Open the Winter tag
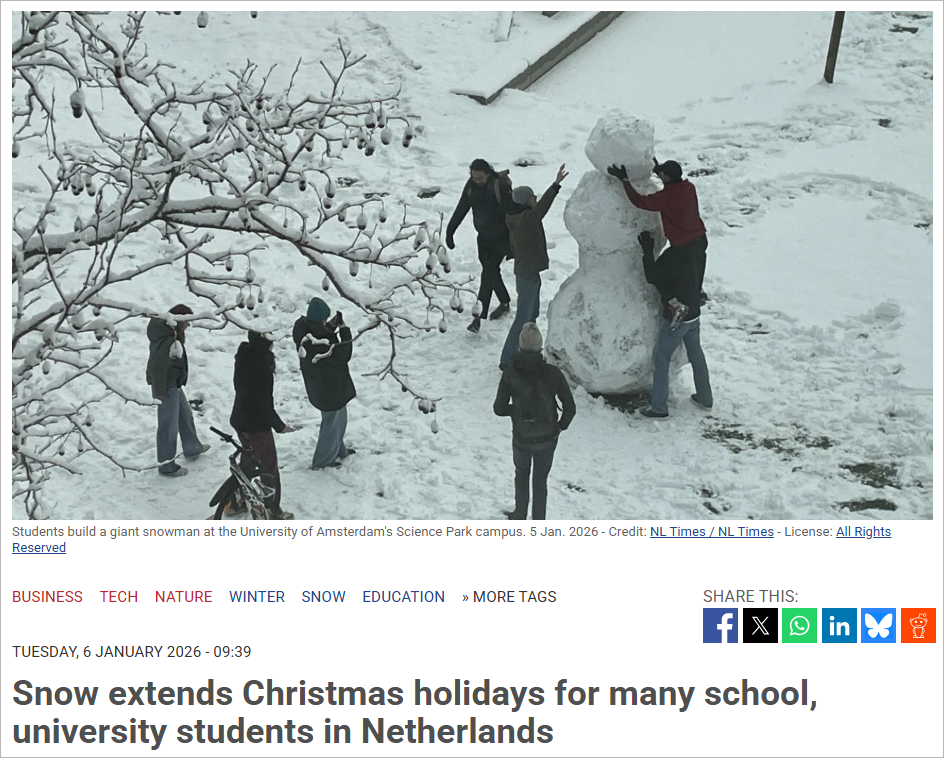Image resolution: width=944 pixels, height=758 pixels. [x=257, y=597]
